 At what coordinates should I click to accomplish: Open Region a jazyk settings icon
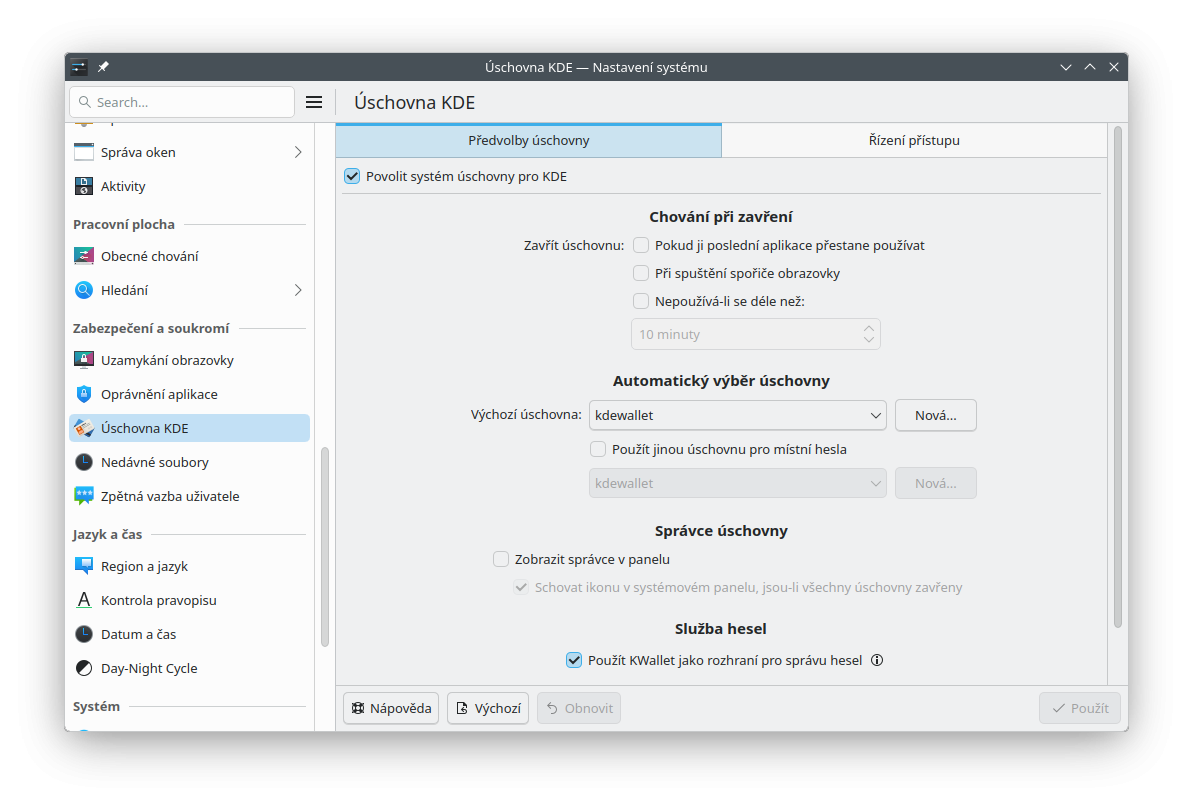(x=84, y=566)
